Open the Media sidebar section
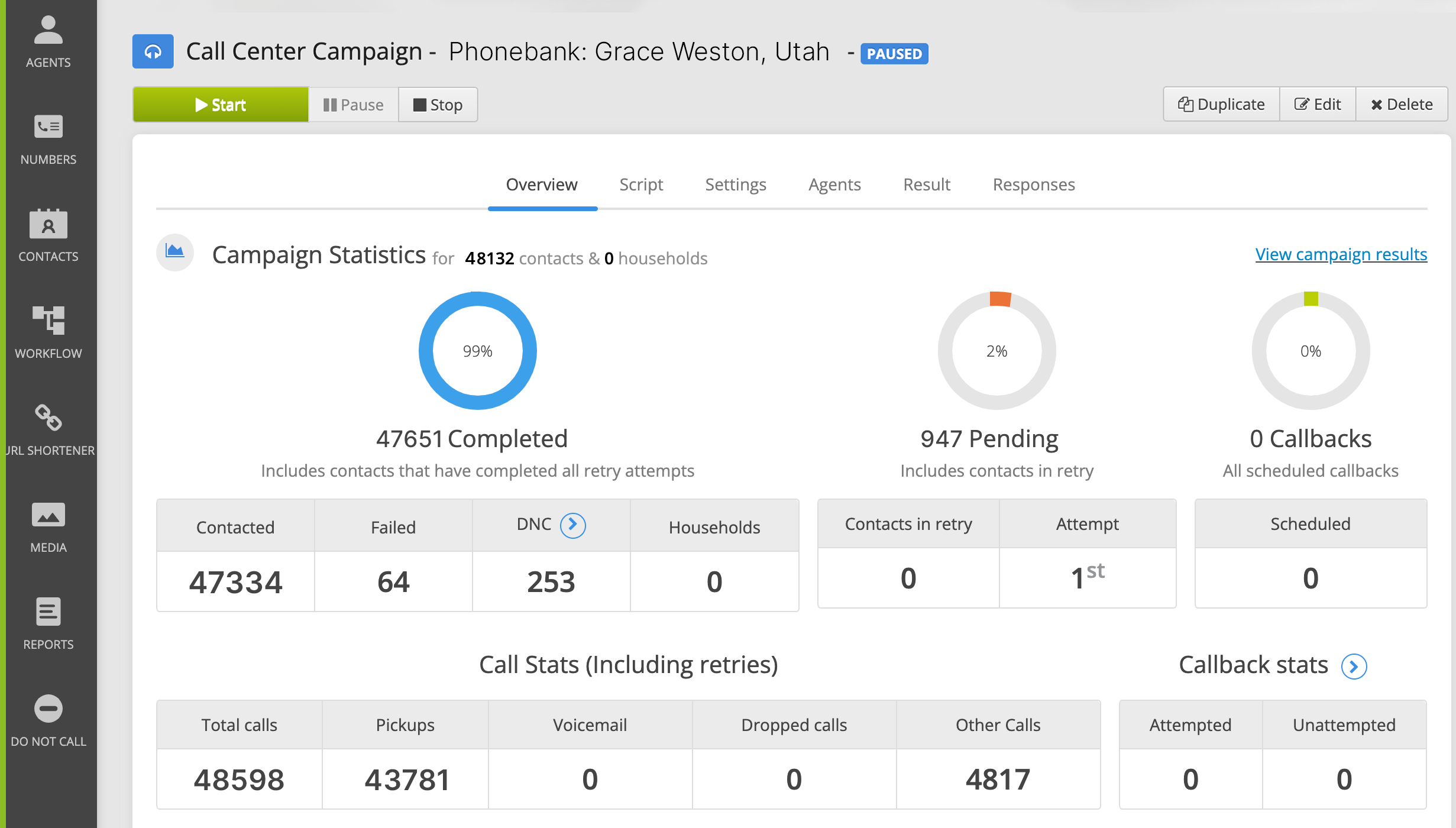The height and width of the screenshot is (828, 1456). point(48,526)
